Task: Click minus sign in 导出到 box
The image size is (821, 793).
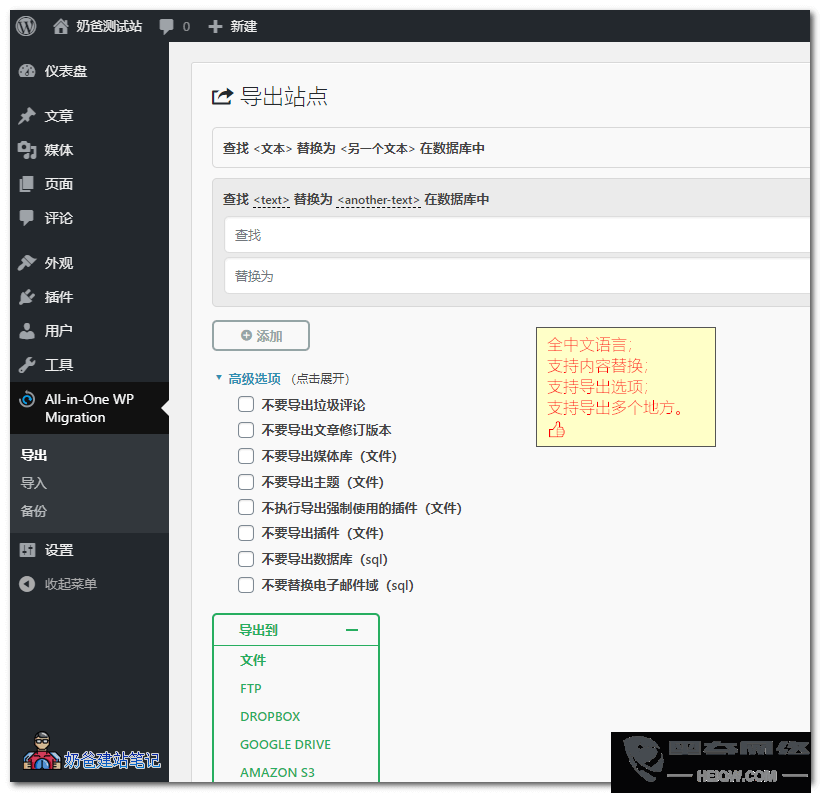Action: click(352, 630)
